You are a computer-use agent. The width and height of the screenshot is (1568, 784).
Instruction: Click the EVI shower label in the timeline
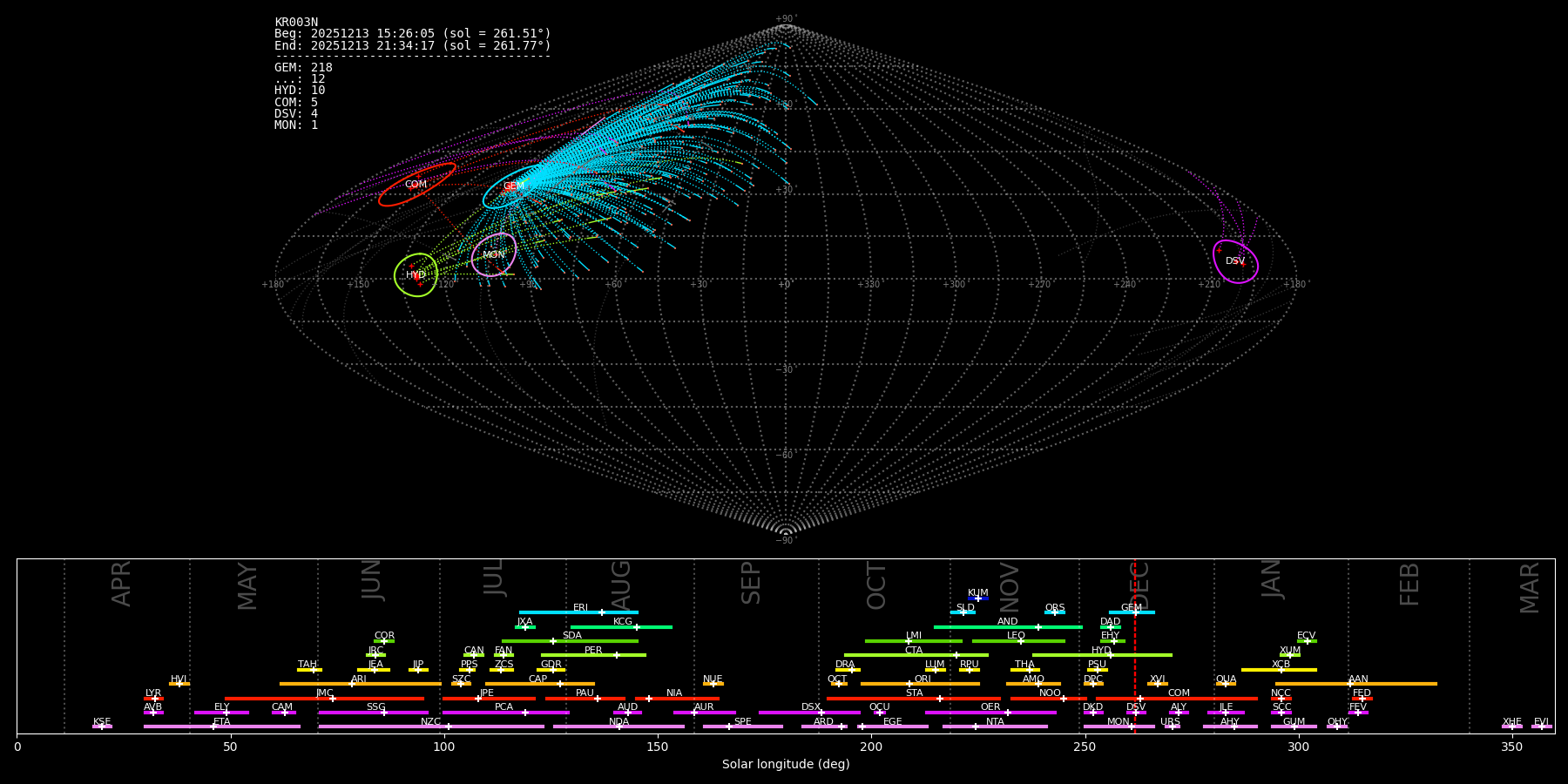[x=1541, y=721]
